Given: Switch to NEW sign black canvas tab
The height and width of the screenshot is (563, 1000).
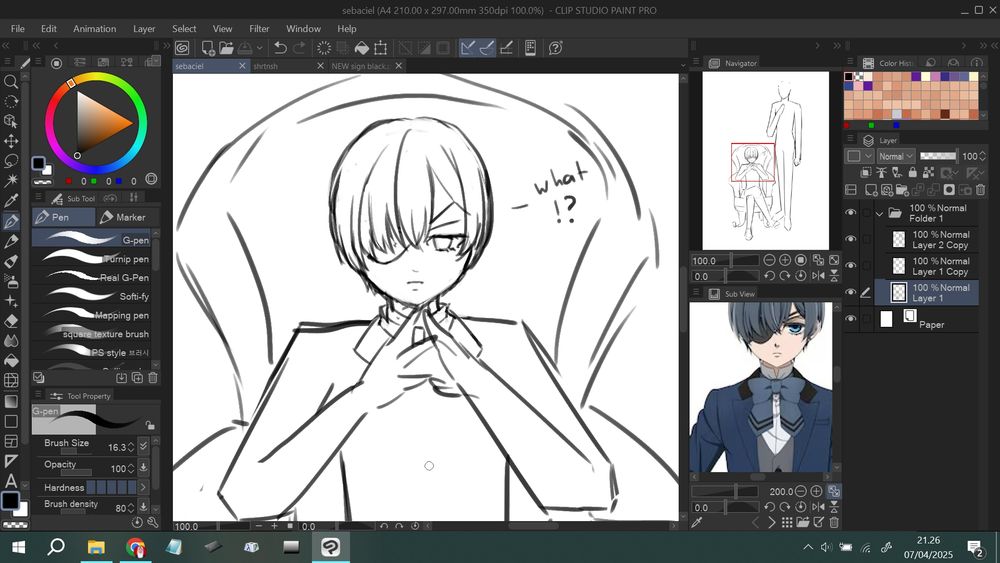Looking at the screenshot, I should [x=367, y=66].
